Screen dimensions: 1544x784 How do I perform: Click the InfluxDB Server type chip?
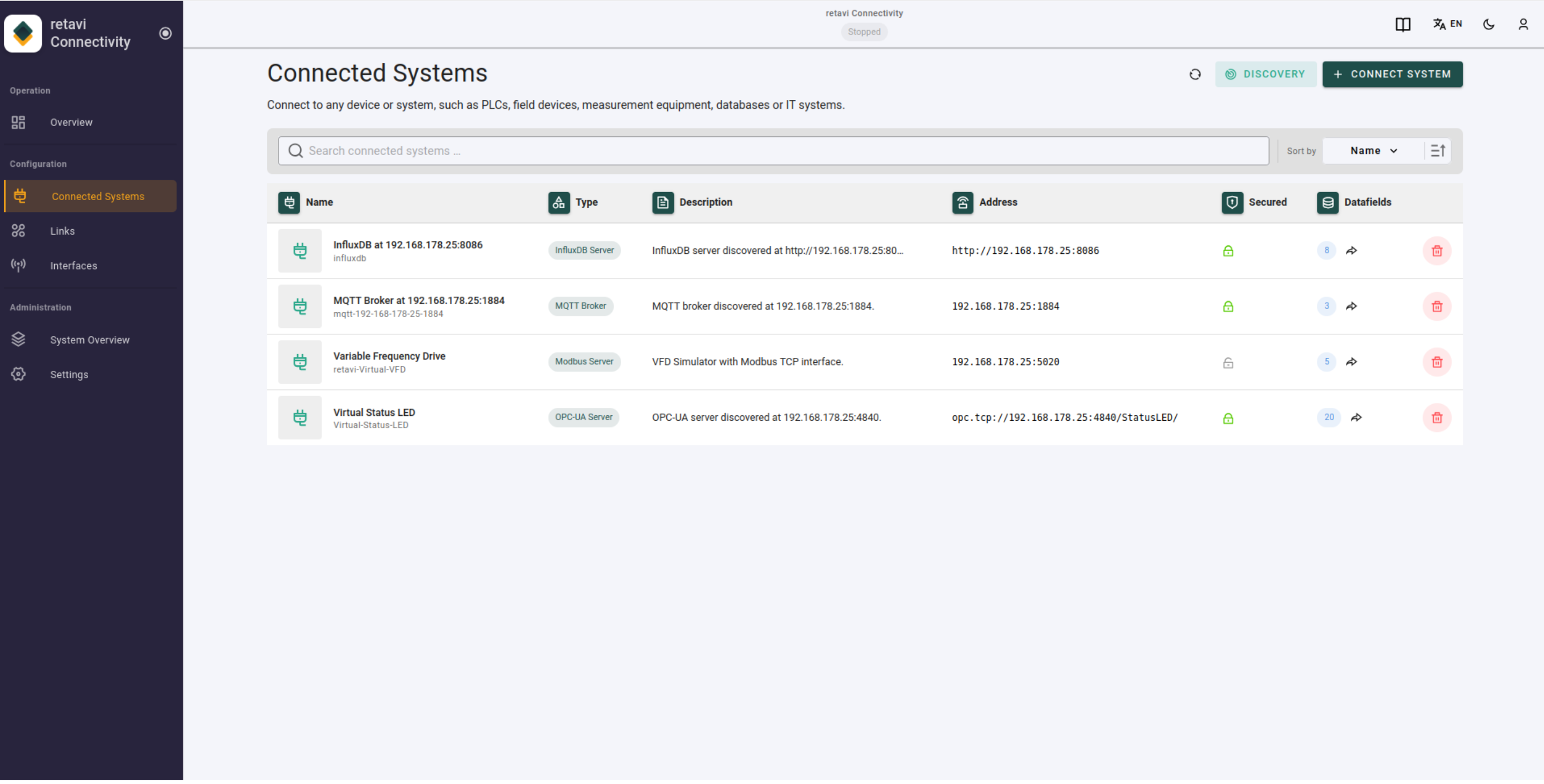coord(584,251)
